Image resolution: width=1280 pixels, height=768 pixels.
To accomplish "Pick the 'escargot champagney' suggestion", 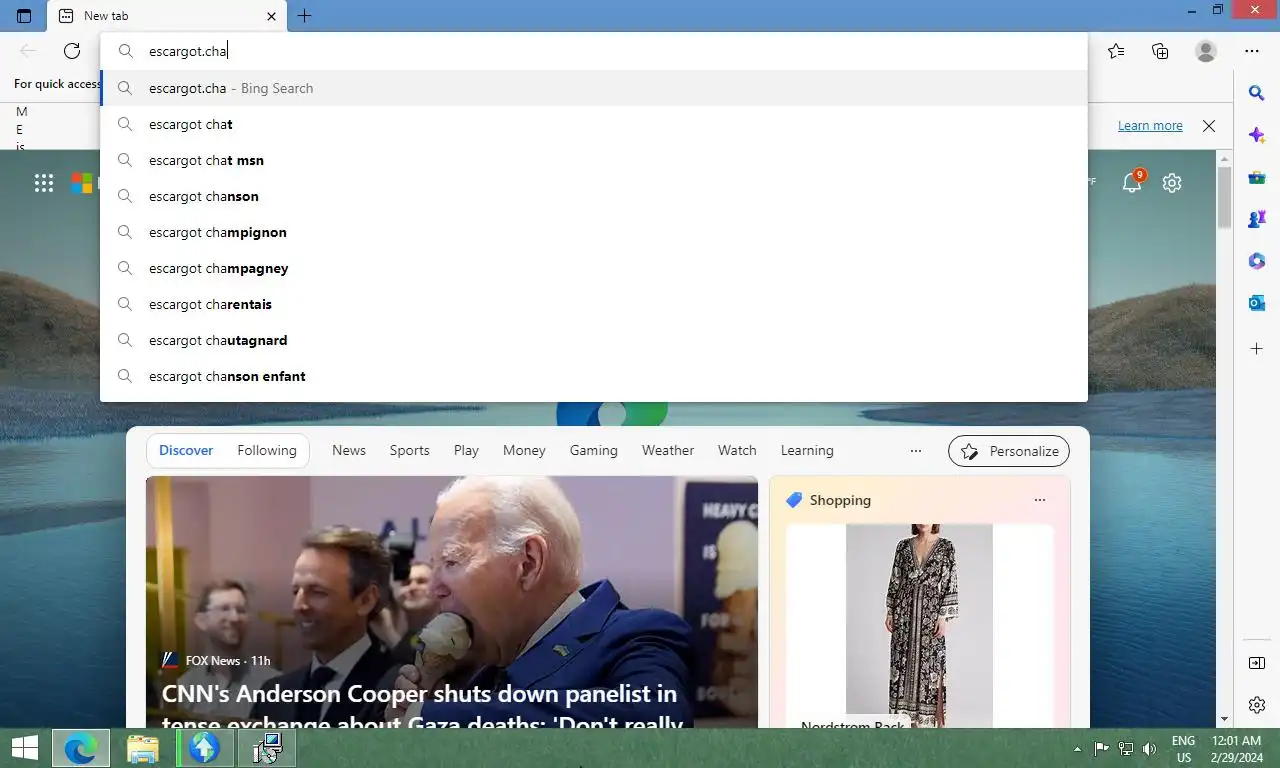I will tap(594, 268).
